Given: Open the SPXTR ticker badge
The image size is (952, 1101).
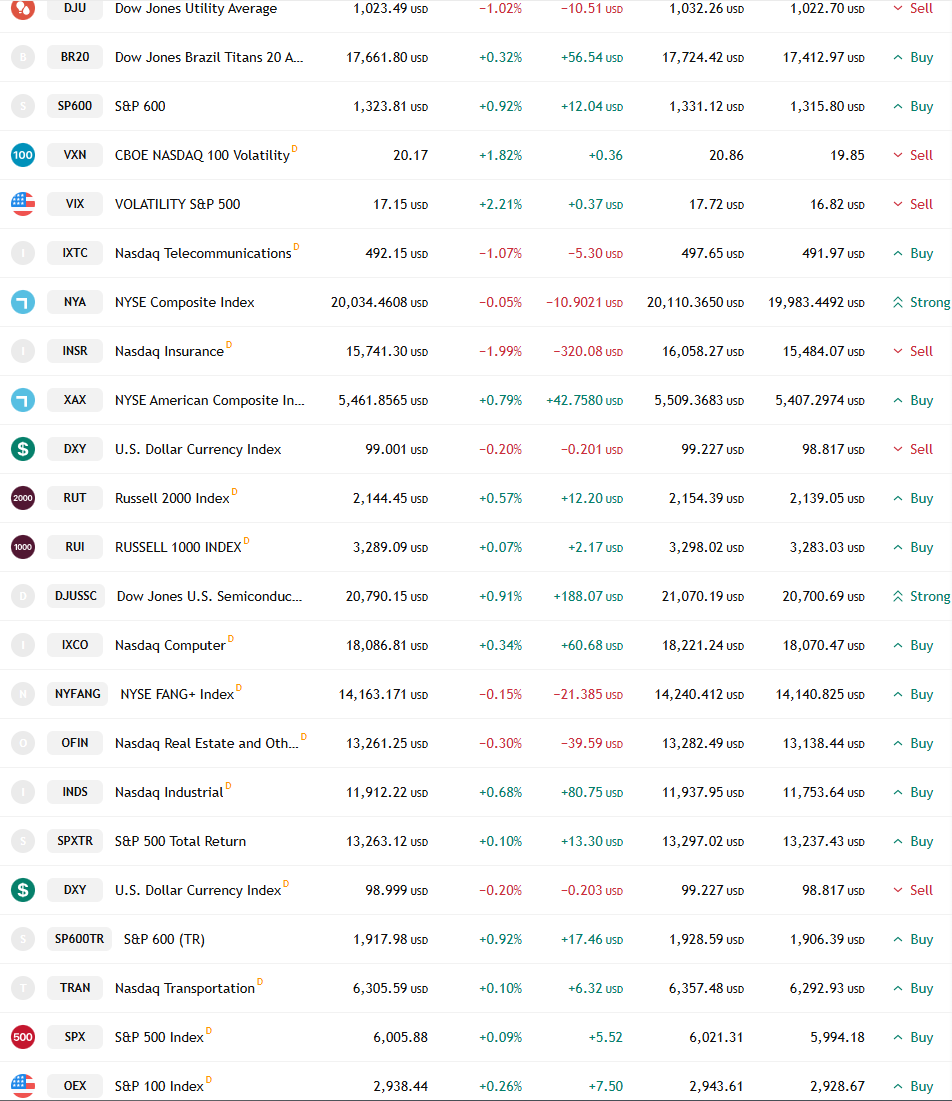Looking at the screenshot, I should 75,841.
